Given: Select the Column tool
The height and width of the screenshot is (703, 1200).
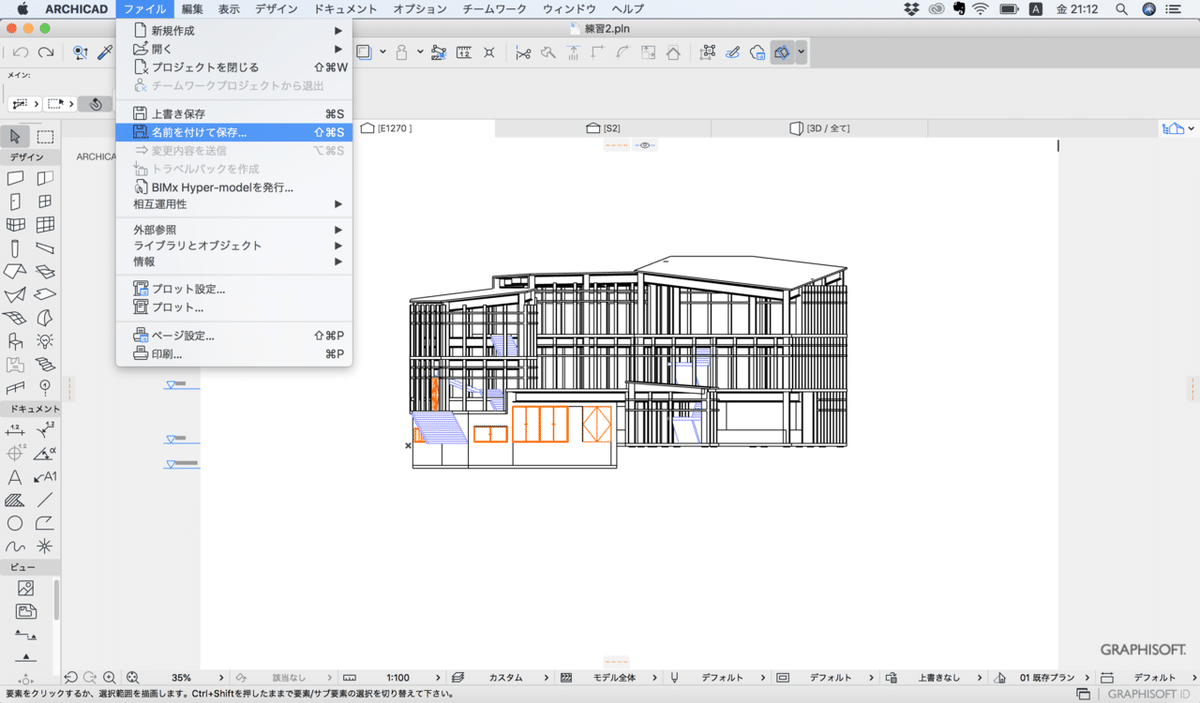Looking at the screenshot, I should pos(15,247).
